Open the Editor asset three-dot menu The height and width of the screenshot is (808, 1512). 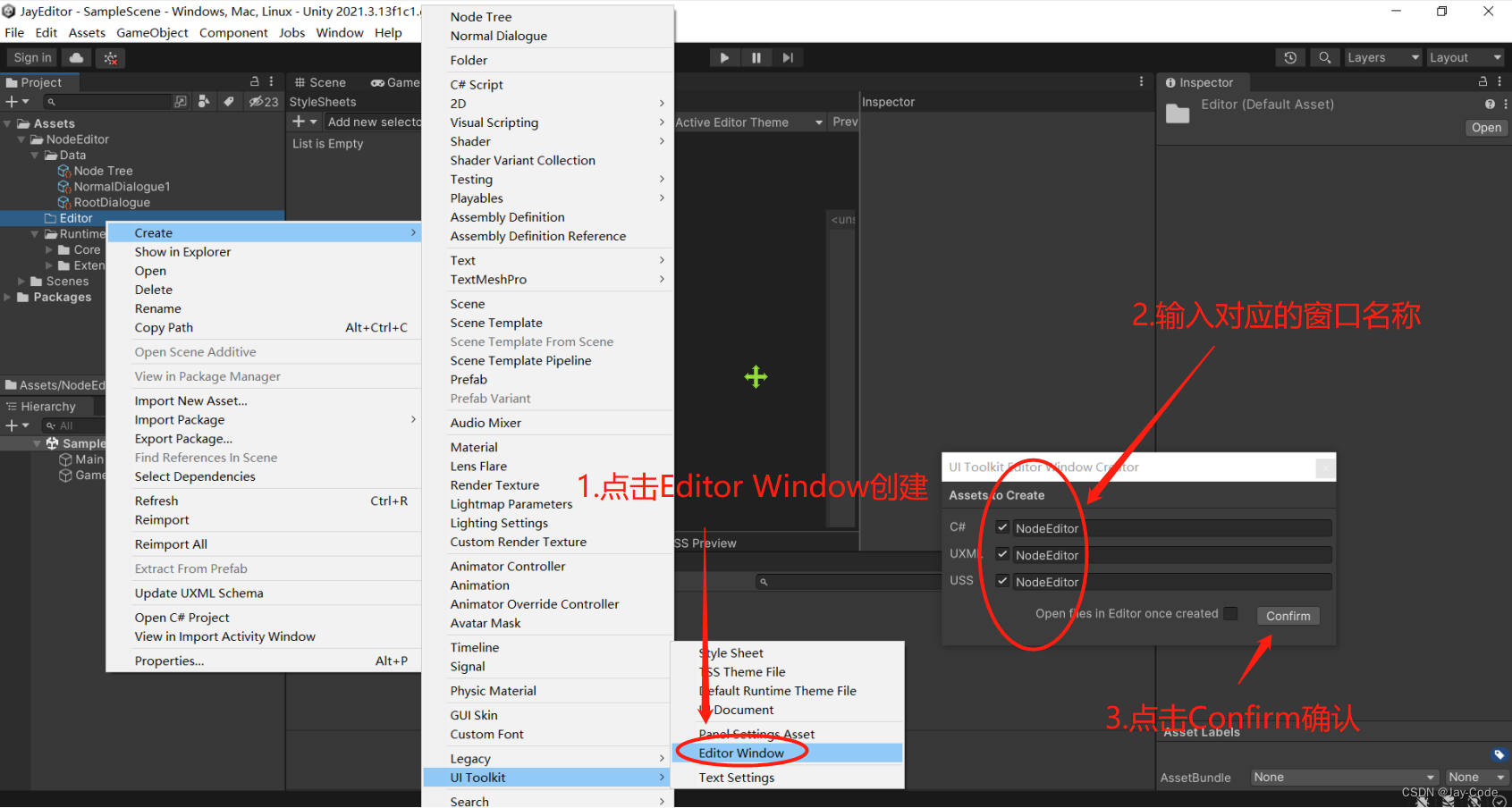(1504, 105)
